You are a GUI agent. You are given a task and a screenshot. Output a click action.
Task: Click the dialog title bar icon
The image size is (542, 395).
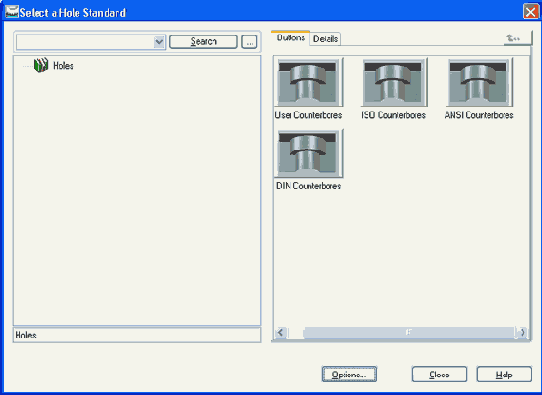click(11, 11)
